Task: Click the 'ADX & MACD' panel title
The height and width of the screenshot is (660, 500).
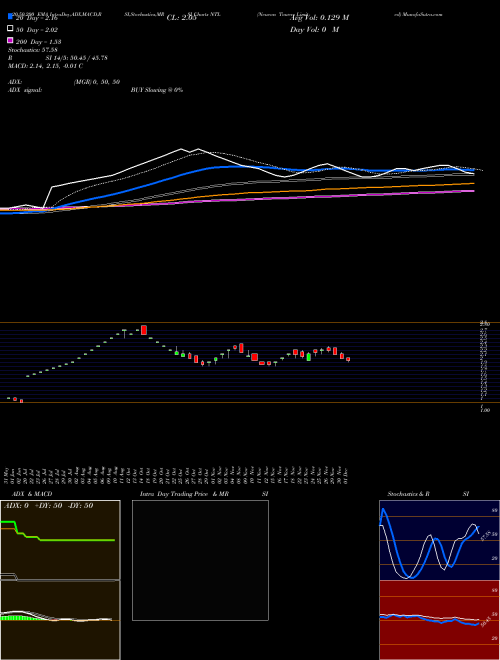Action: tap(32, 494)
